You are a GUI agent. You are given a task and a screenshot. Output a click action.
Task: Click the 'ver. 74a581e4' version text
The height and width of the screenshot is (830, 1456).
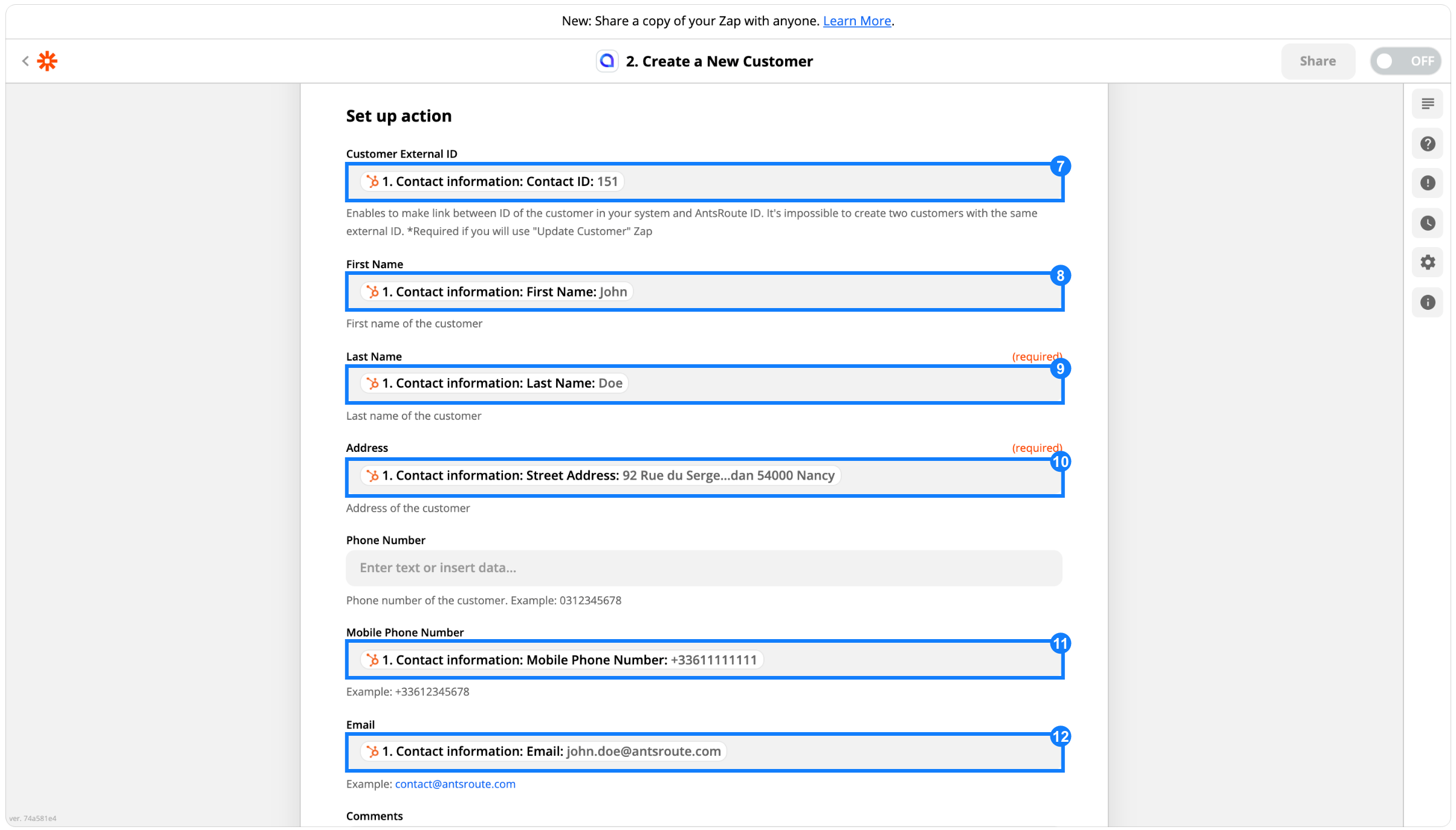(33, 819)
